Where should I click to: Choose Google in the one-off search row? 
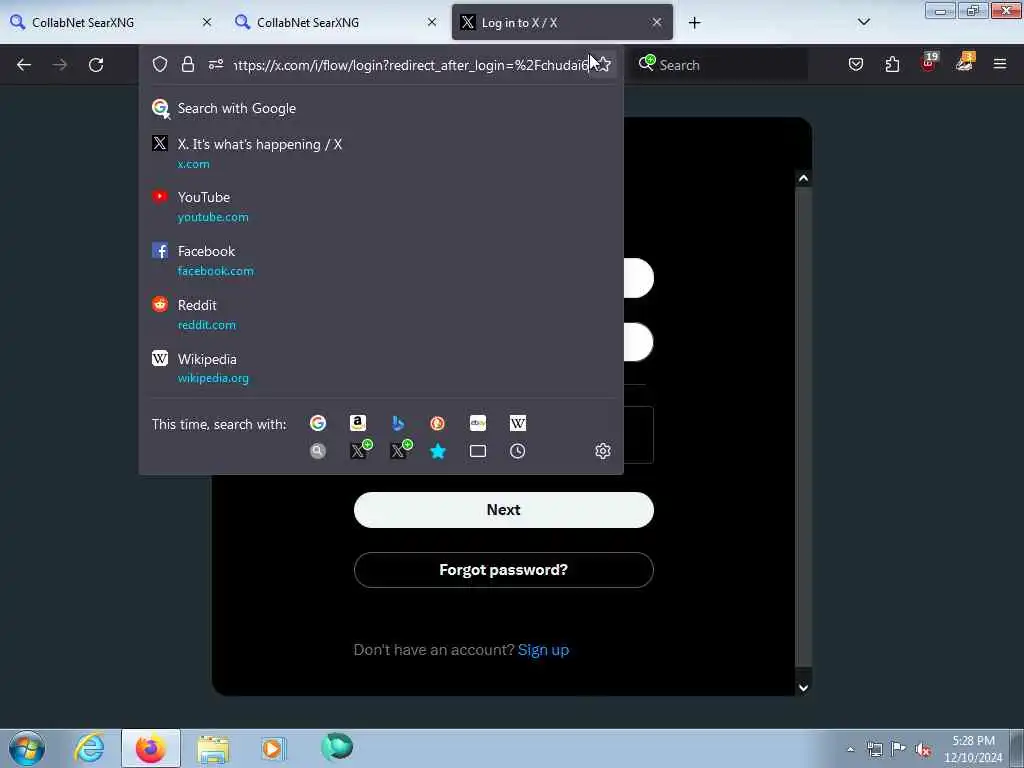click(x=318, y=423)
